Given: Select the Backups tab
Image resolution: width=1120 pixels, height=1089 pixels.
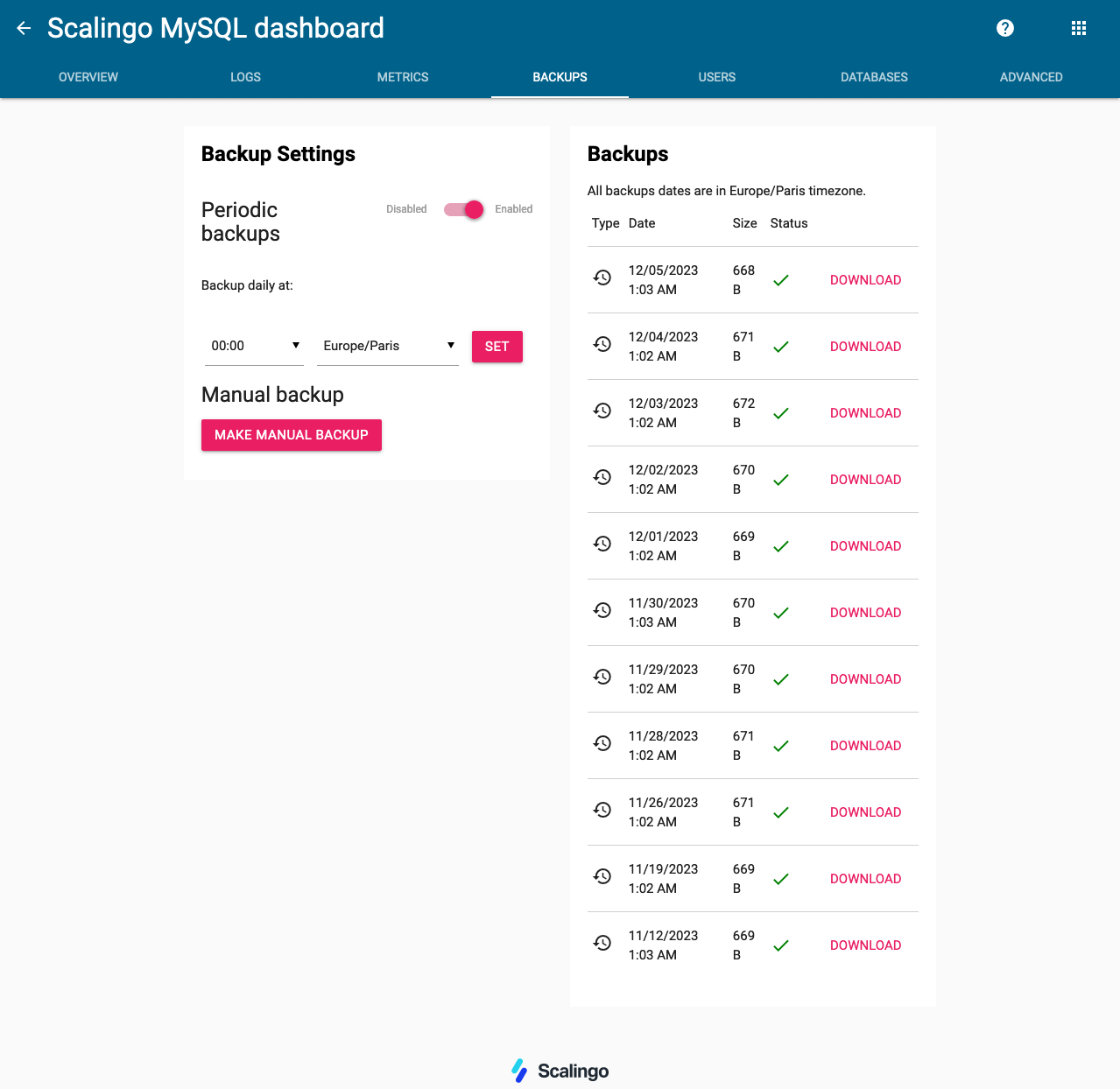Looking at the screenshot, I should pos(560,77).
